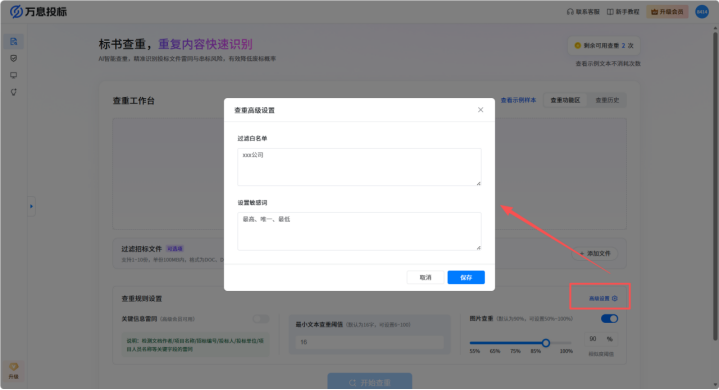Click the 查重工作台 heading
Screen dimensions: 719x390
click(133, 101)
